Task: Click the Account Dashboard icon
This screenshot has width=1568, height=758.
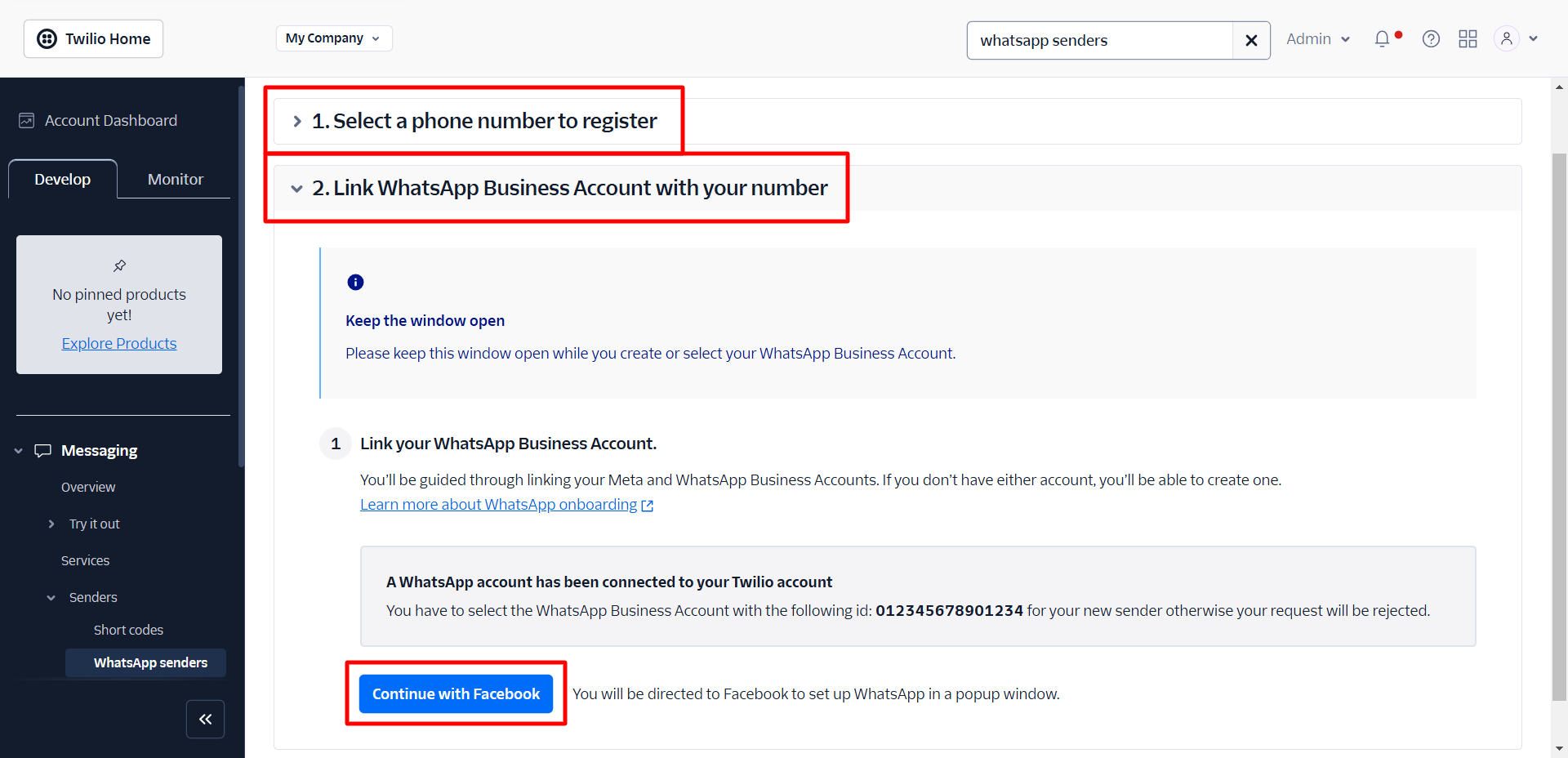Action: pos(27,121)
